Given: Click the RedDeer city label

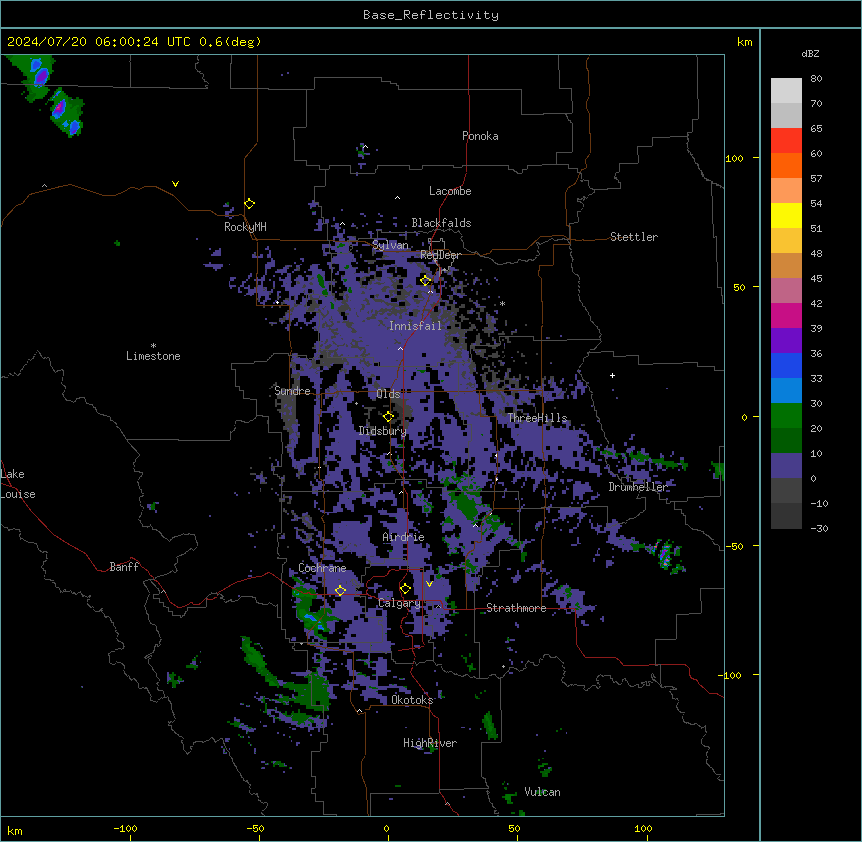Looking at the screenshot, I should pos(440,255).
